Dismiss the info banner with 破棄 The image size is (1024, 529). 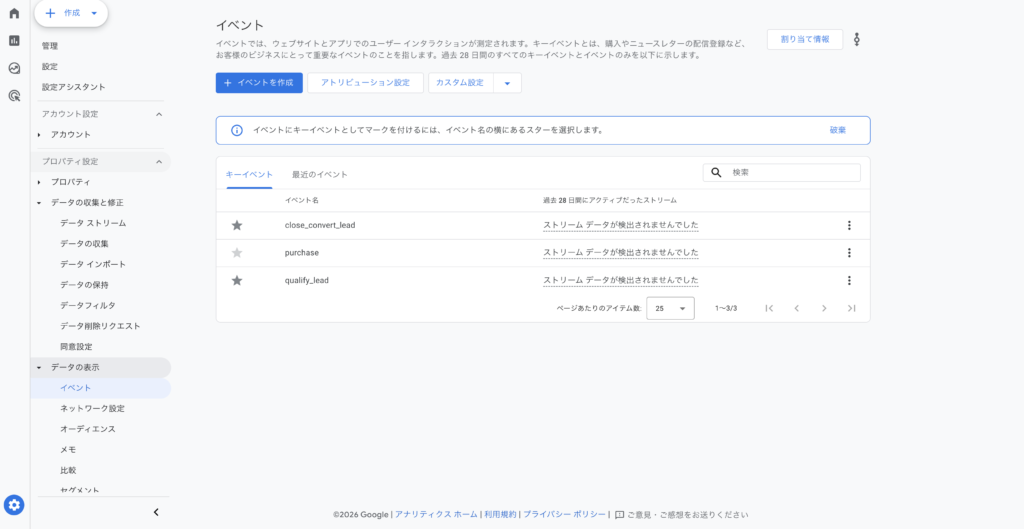(x=837, y=130)
